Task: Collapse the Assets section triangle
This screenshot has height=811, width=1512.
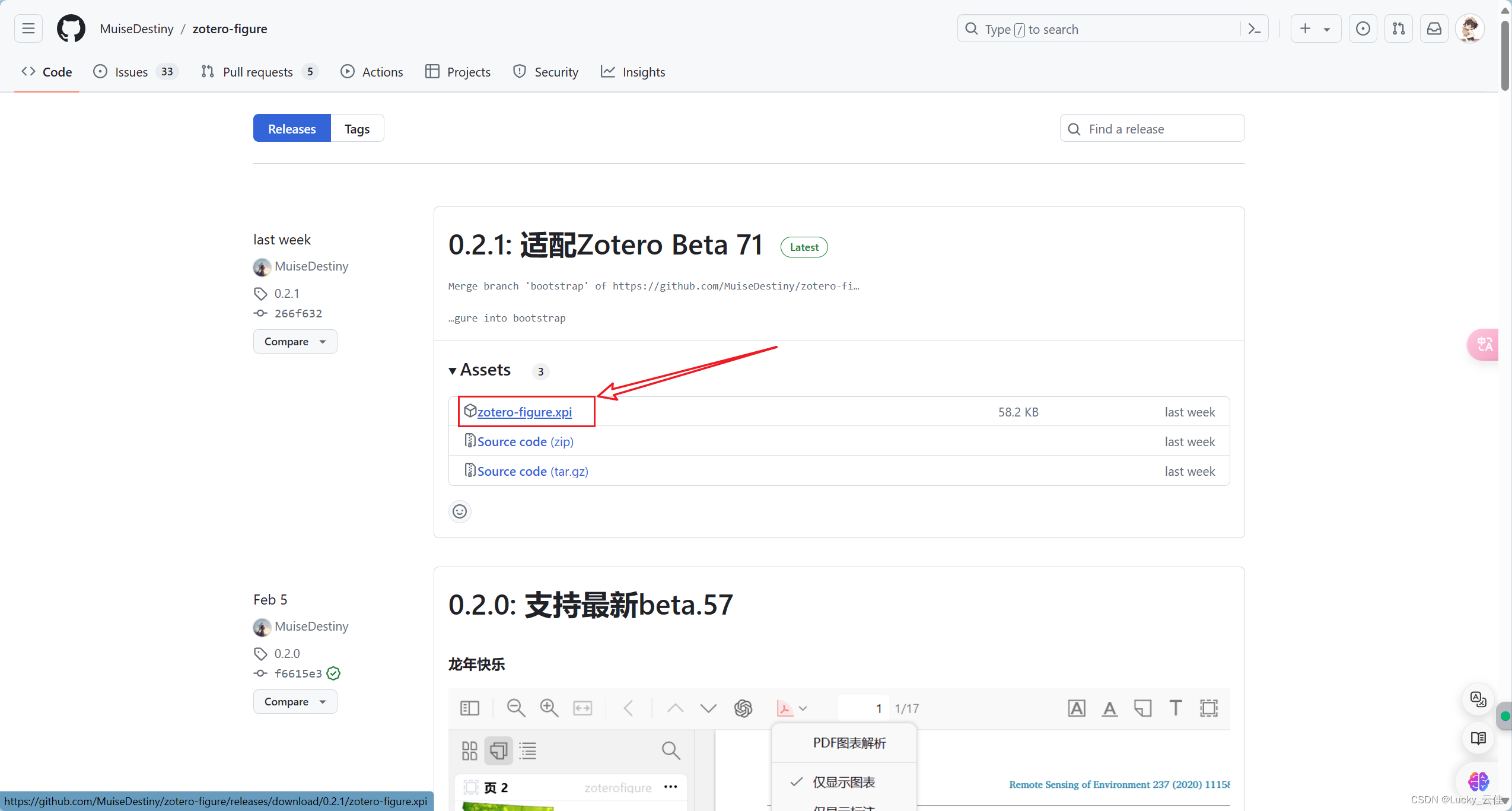Action: click(453, 371)
